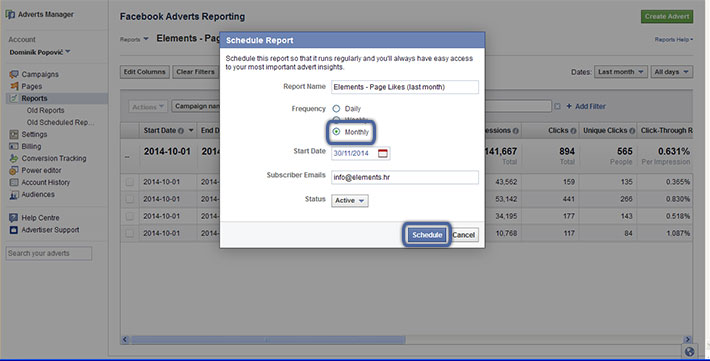Click the Audiences icon
The image size is (710, 361).
pyautogui.click(x=14, y=195)
